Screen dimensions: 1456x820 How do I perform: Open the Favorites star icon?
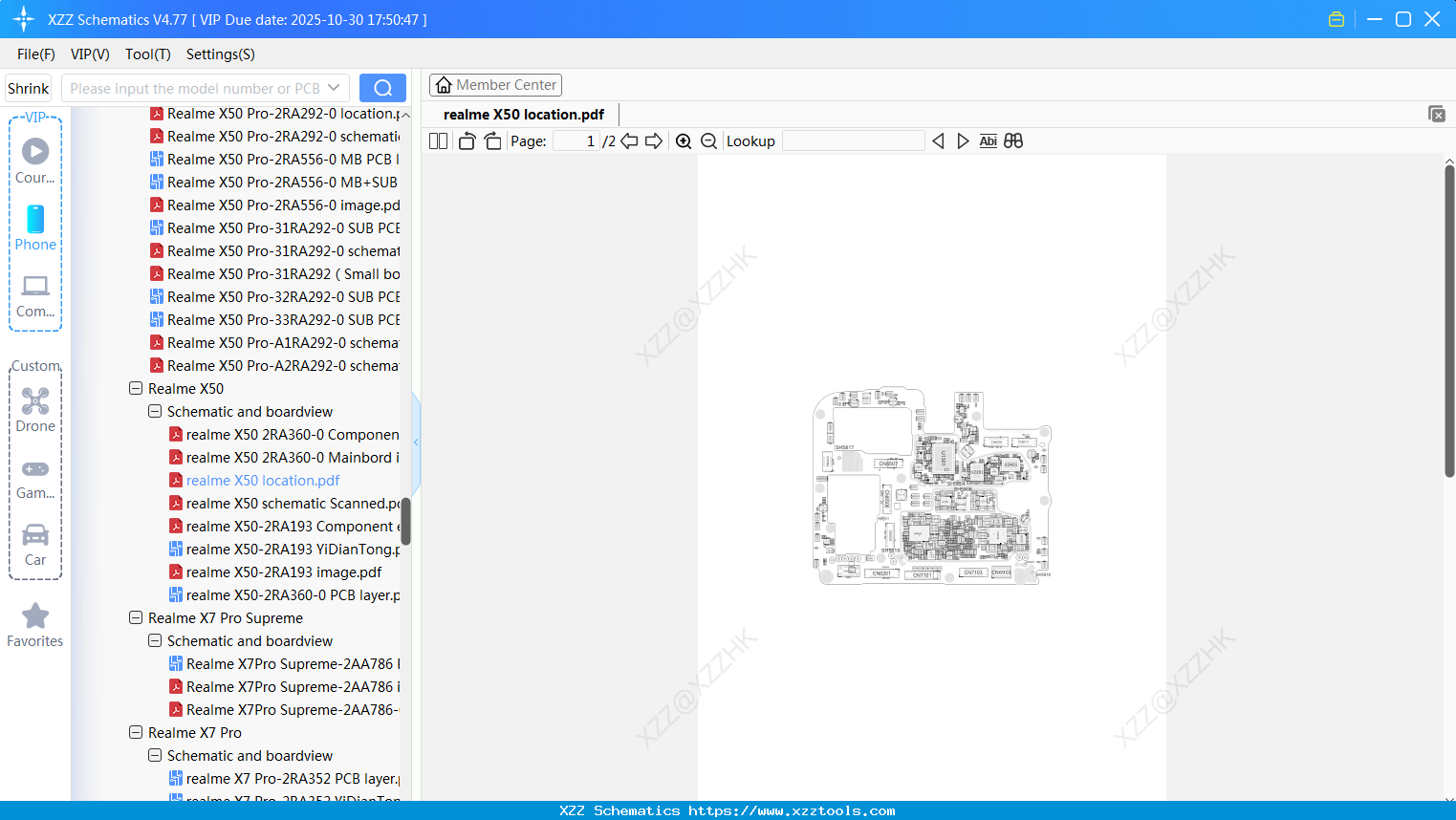click(x=35, y=625)
